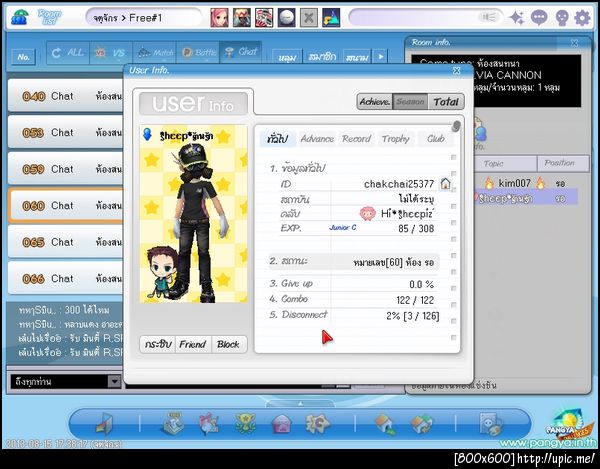Select room 065 Chat row
The image size is (600, 469).
click(x=66, y=242)
